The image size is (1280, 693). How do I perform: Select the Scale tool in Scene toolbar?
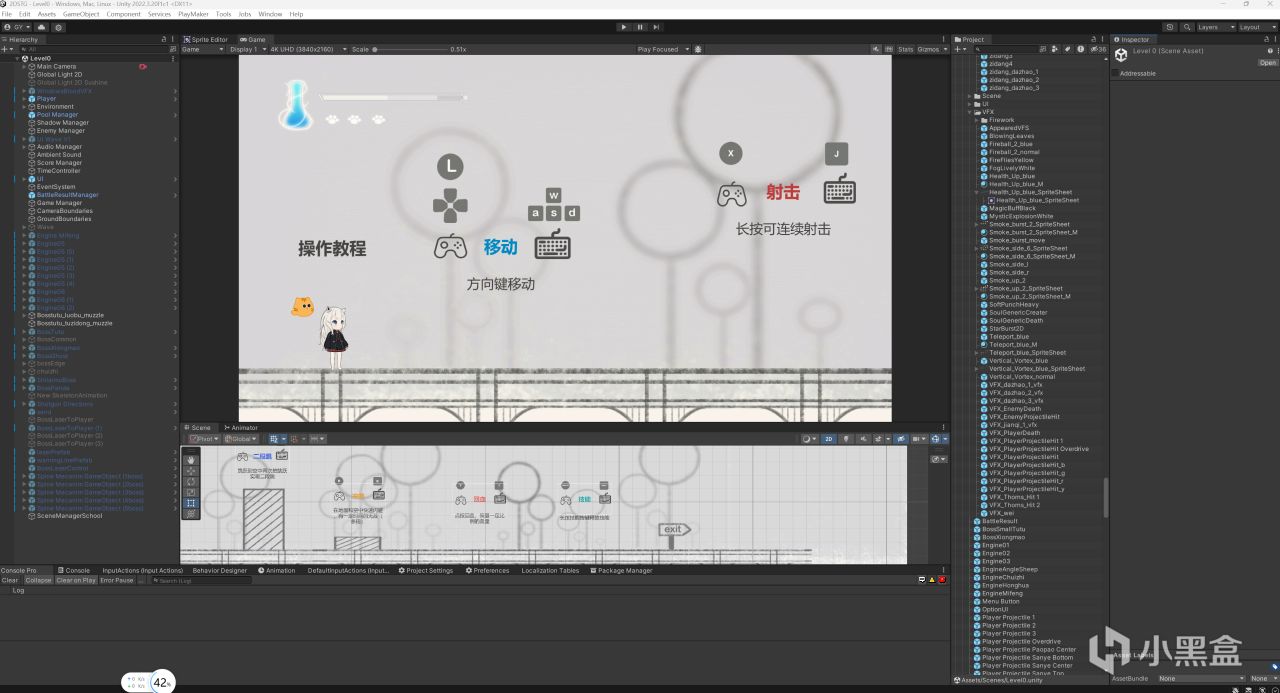tap(191, 493)
